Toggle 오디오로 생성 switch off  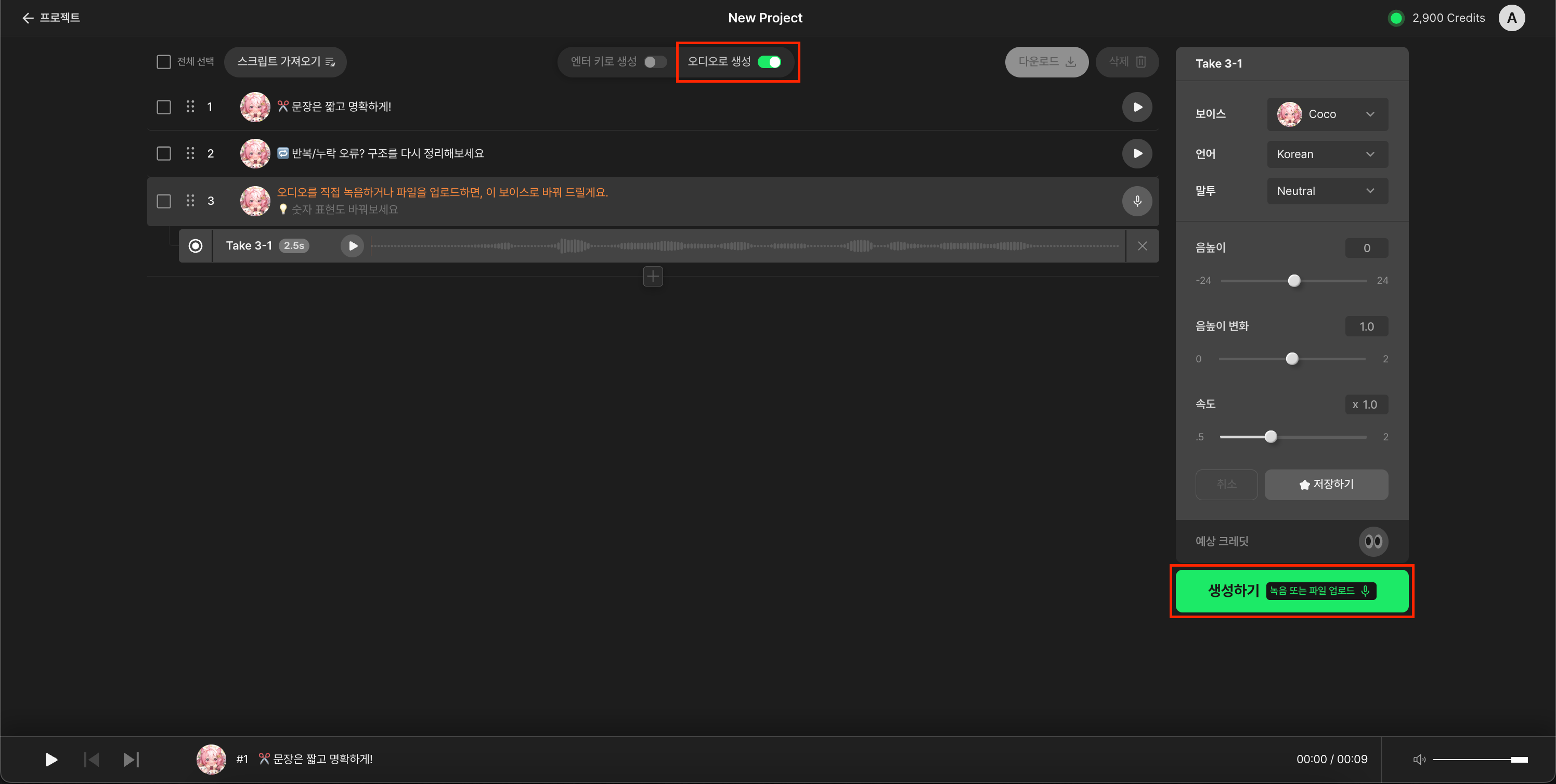point(769,62)
